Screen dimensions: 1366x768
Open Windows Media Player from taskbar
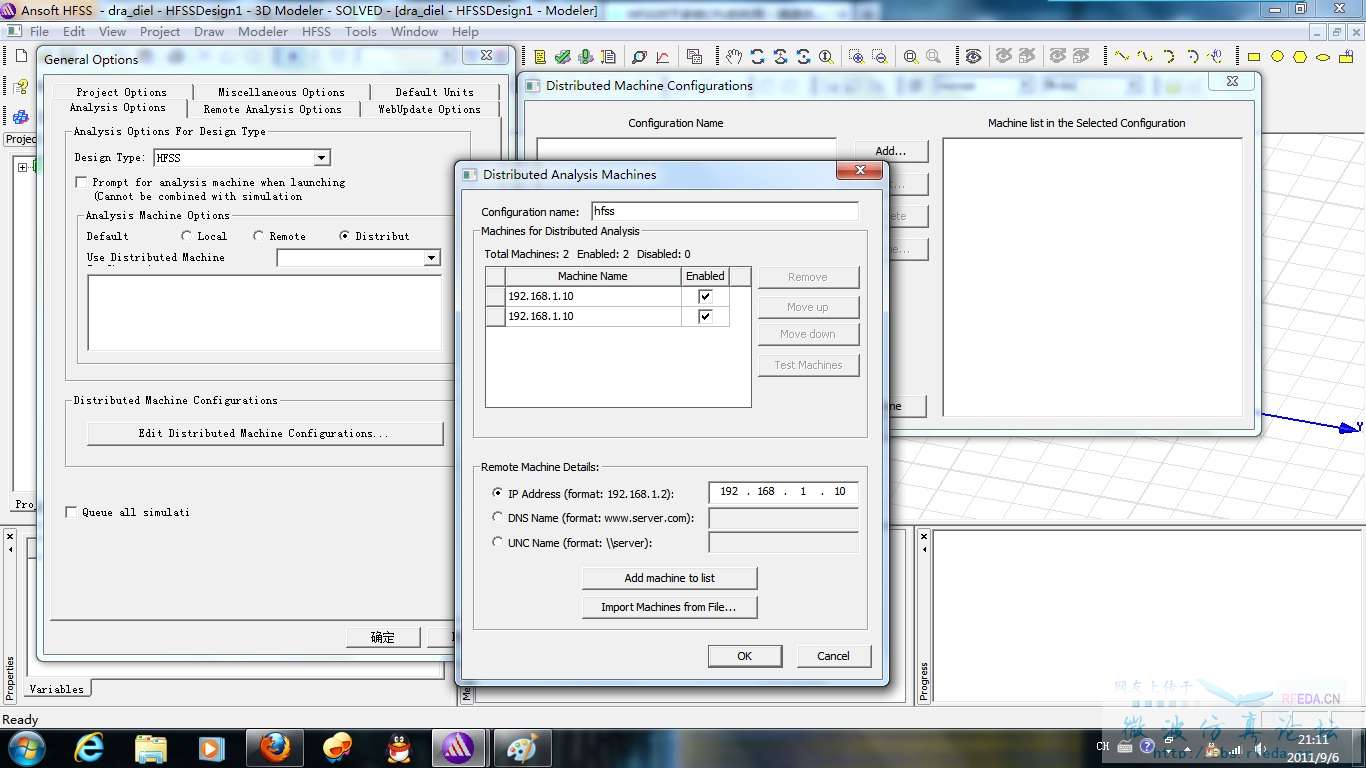pyautogui.click(x=211, y=747)
